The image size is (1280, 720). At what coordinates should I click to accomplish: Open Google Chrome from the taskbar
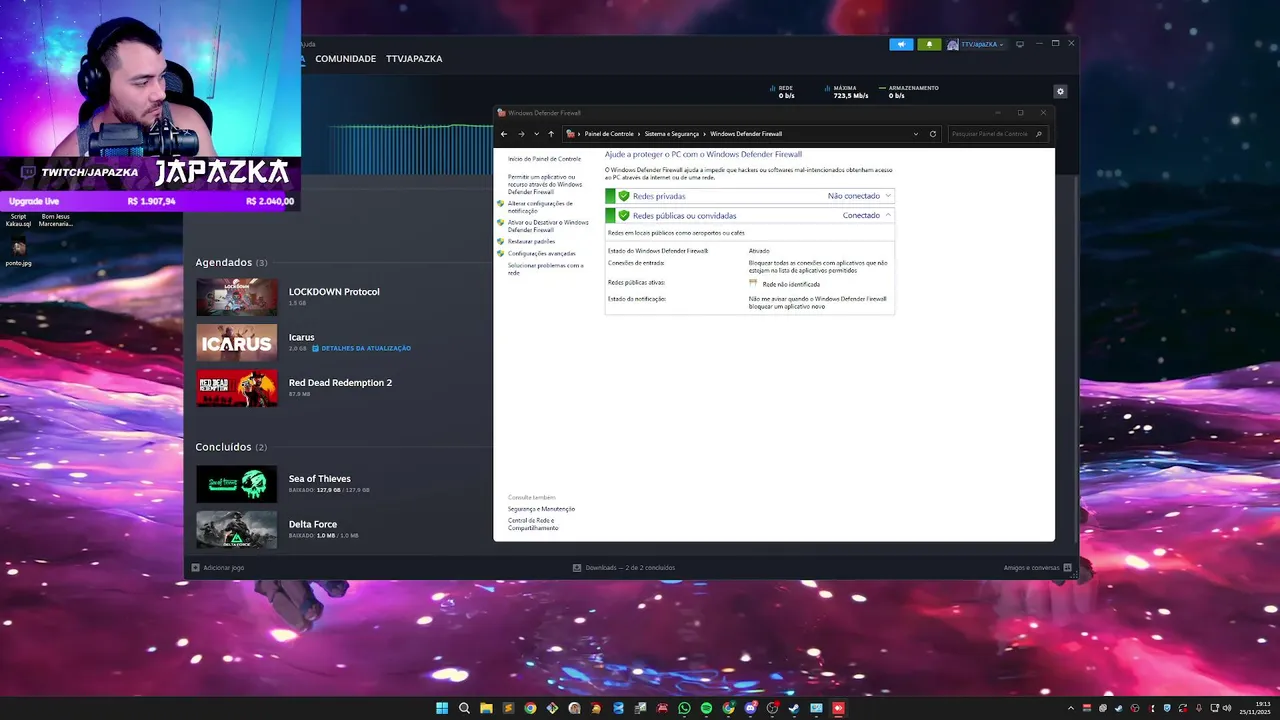click(530, 708)
